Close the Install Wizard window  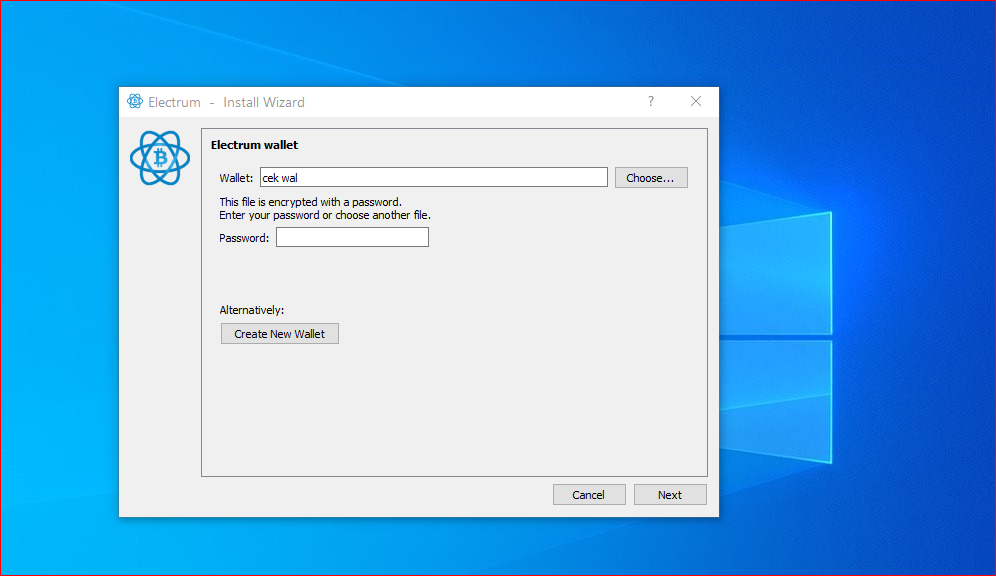point(696,102)
